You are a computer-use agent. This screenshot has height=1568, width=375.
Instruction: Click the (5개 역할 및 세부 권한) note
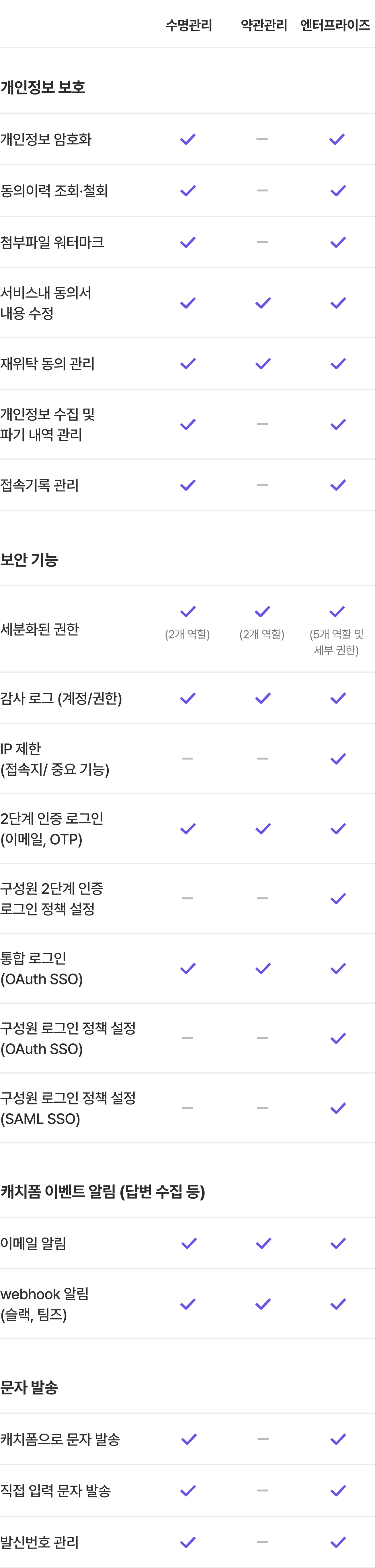tap(337, 642)
